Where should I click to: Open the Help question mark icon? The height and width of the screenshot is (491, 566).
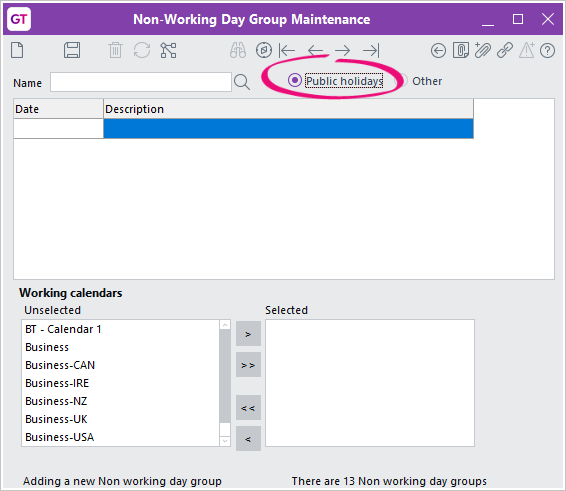pyautogui.click(x=548, y=51)
